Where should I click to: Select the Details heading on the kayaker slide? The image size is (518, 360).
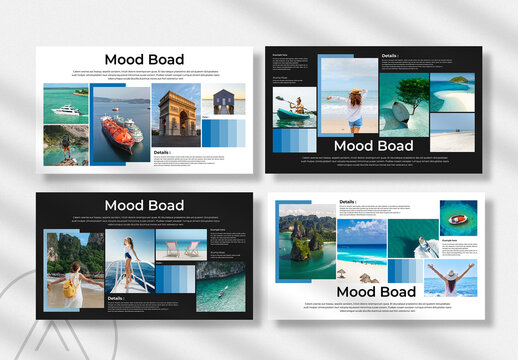[x=390, y=56]
